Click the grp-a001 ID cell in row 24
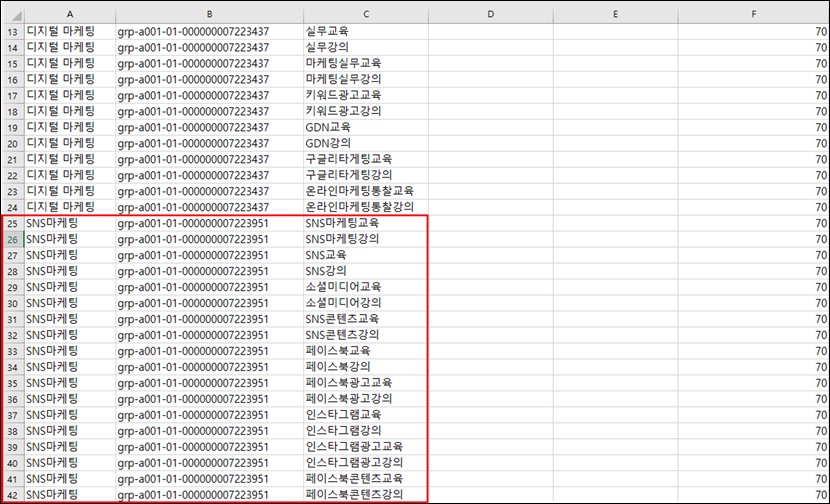 (x=210, y=207)
